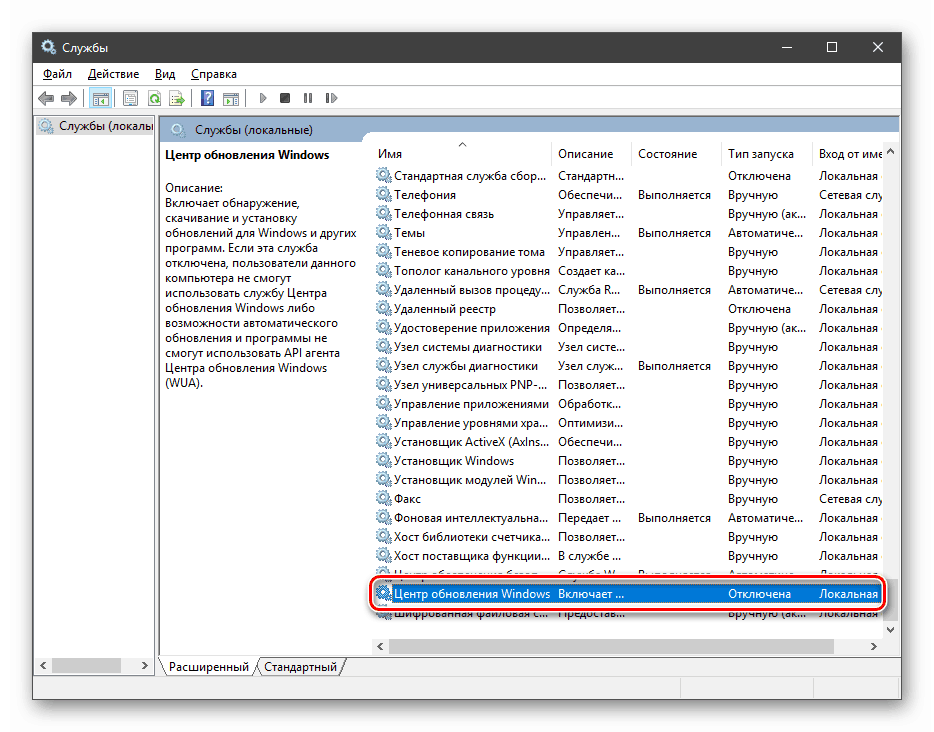The image size is (934, 732).
Task: Click the left tree pane scroll right arrow
Action: 144,665
